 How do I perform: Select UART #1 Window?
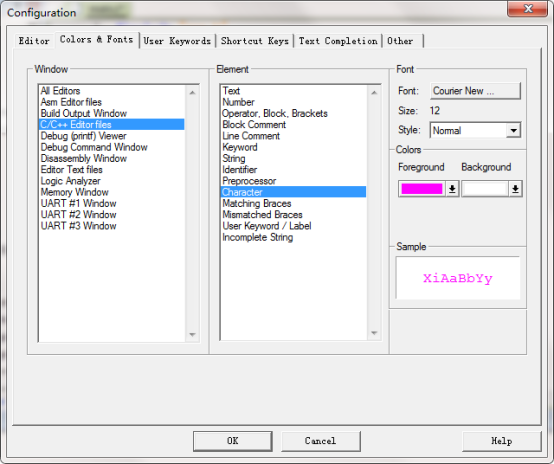pos(111,204)
